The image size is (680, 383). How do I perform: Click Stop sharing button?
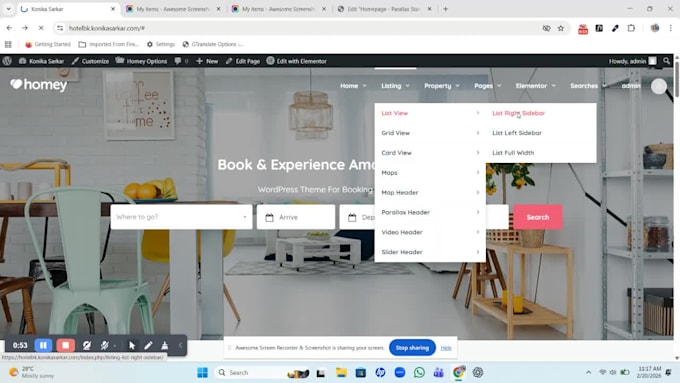pyautogui.click(x=412, y=347)
